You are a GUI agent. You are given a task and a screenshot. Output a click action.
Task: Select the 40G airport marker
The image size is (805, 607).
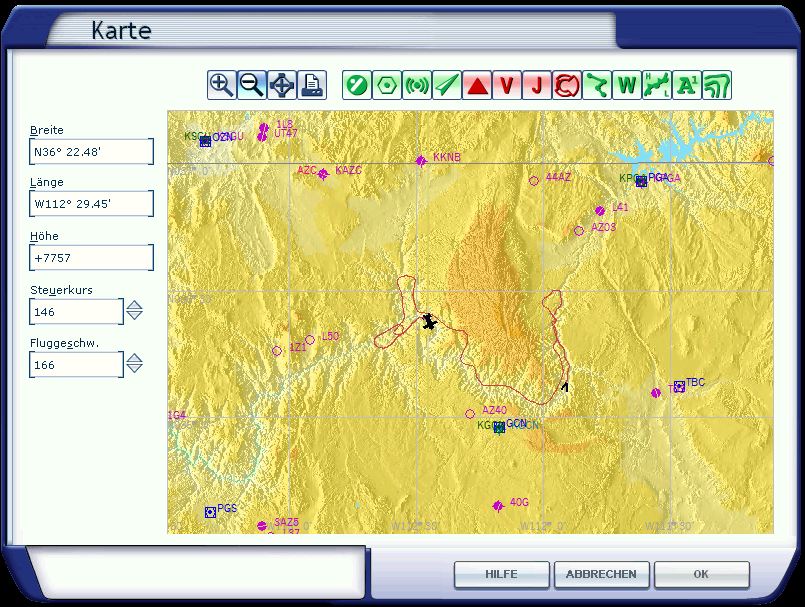pos(497,506)
